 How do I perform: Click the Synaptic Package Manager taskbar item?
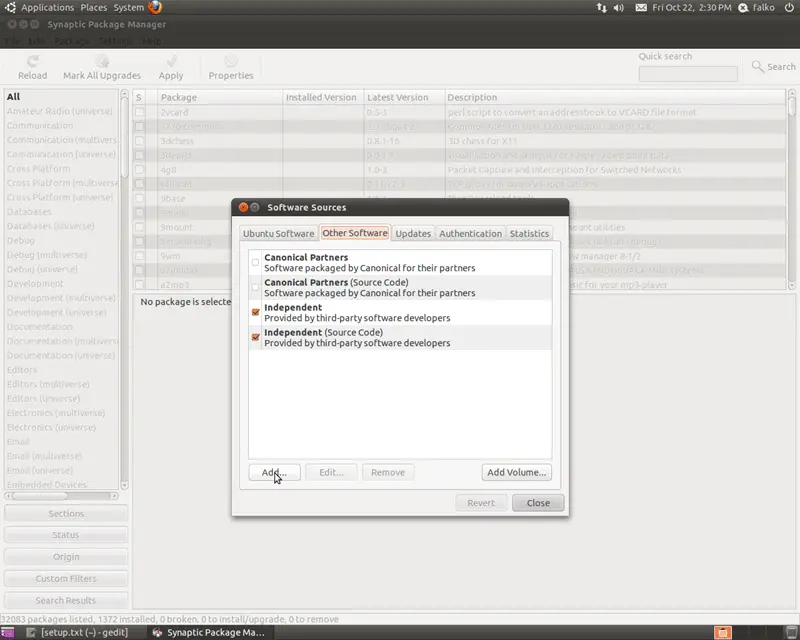pyautogui.click(x=209, y=632)
